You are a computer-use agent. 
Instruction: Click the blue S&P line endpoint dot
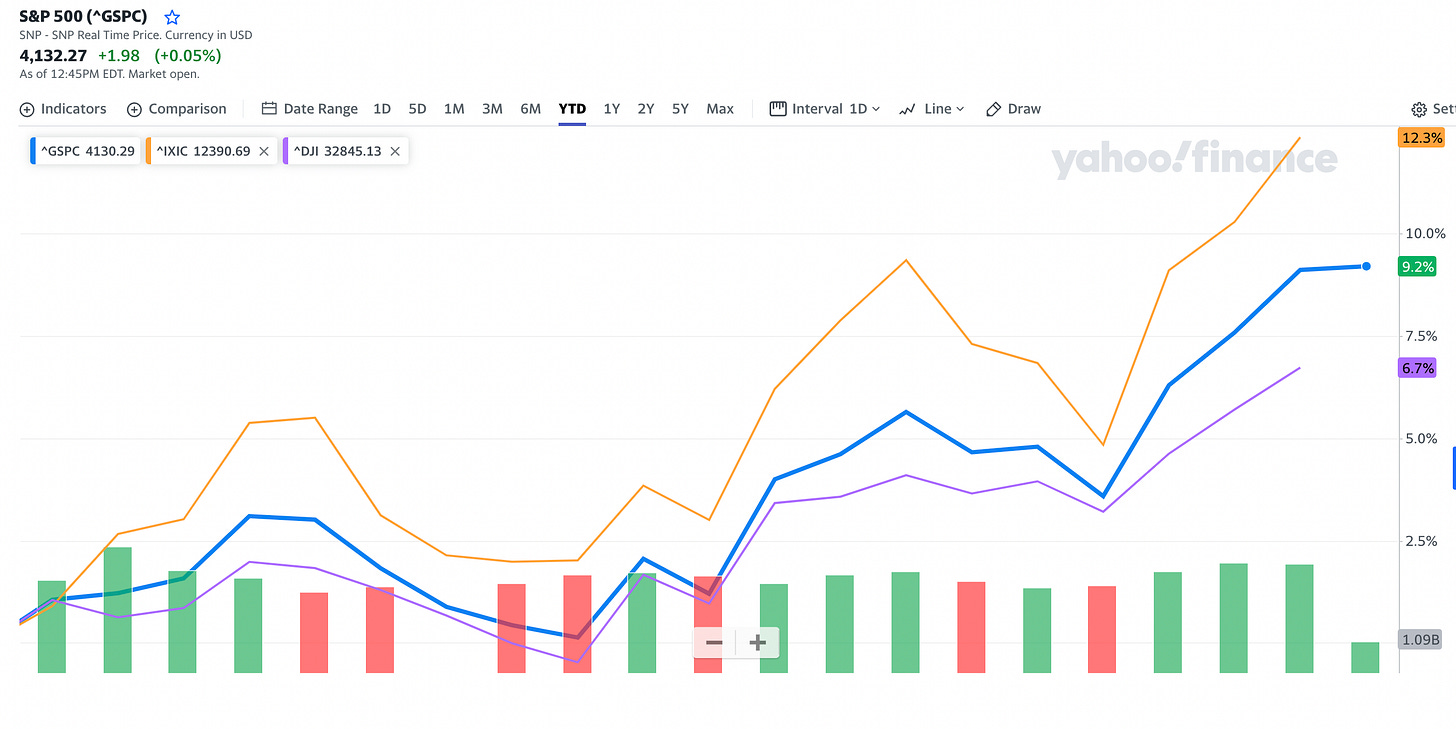[x=1366, y=266]
